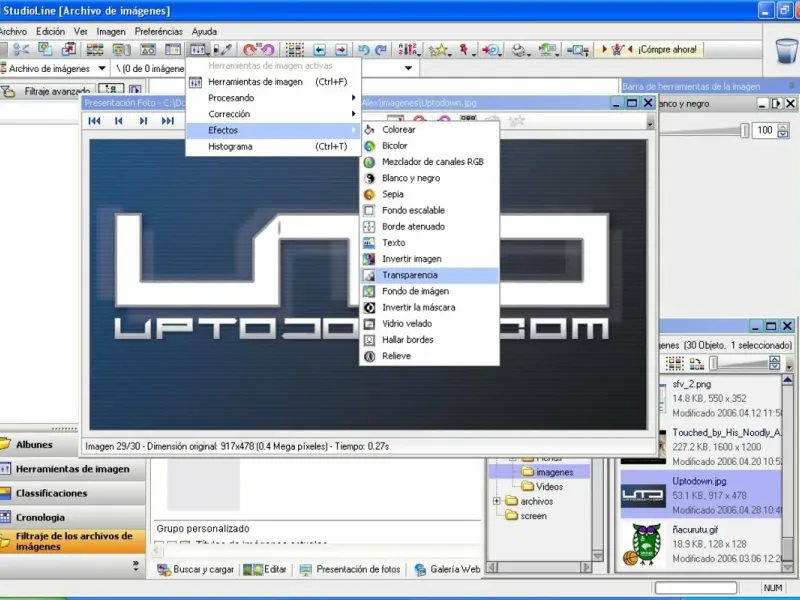Expand sidebar options chevron below Filtraje
This screenshot has height=600, width=800.
[136, 565]
